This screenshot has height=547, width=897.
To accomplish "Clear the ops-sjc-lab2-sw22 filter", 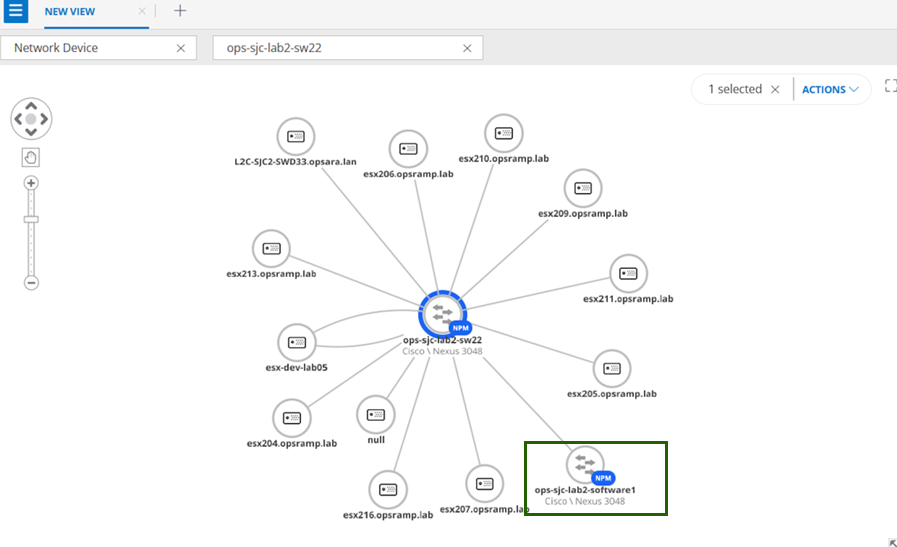I will click(x=466, y=48).
